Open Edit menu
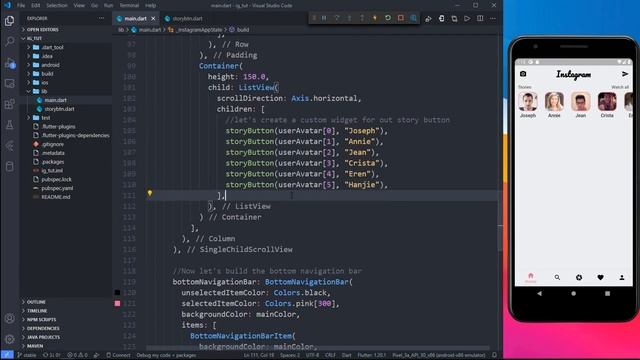The width and height of the screenshot is (640, 360). tap(36, 5)
